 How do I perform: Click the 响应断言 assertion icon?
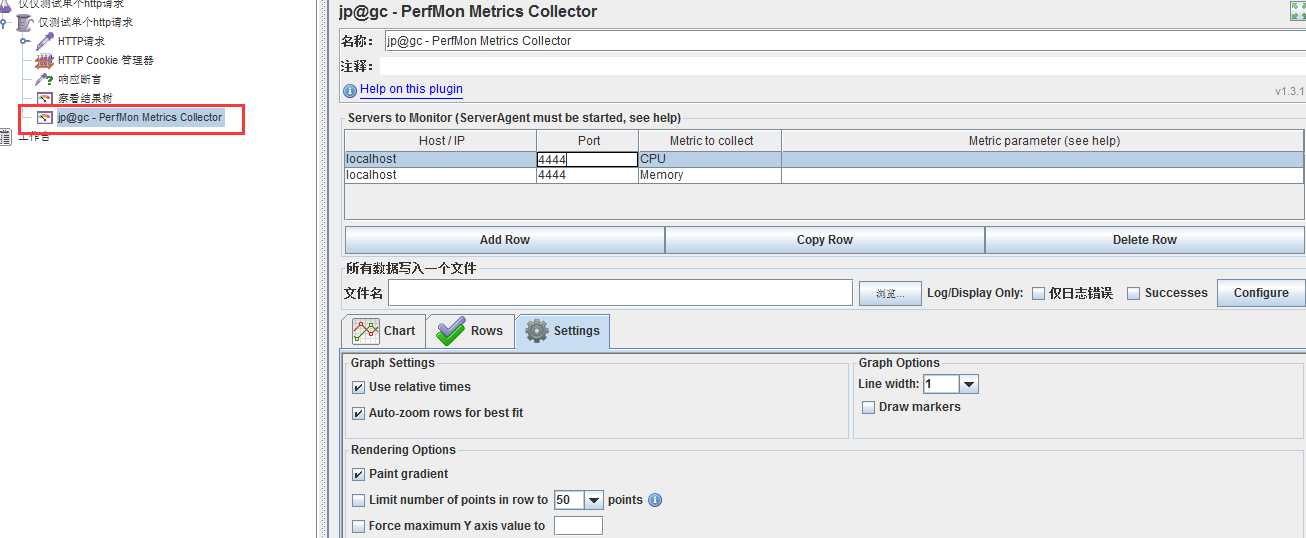tap(45, 79)
